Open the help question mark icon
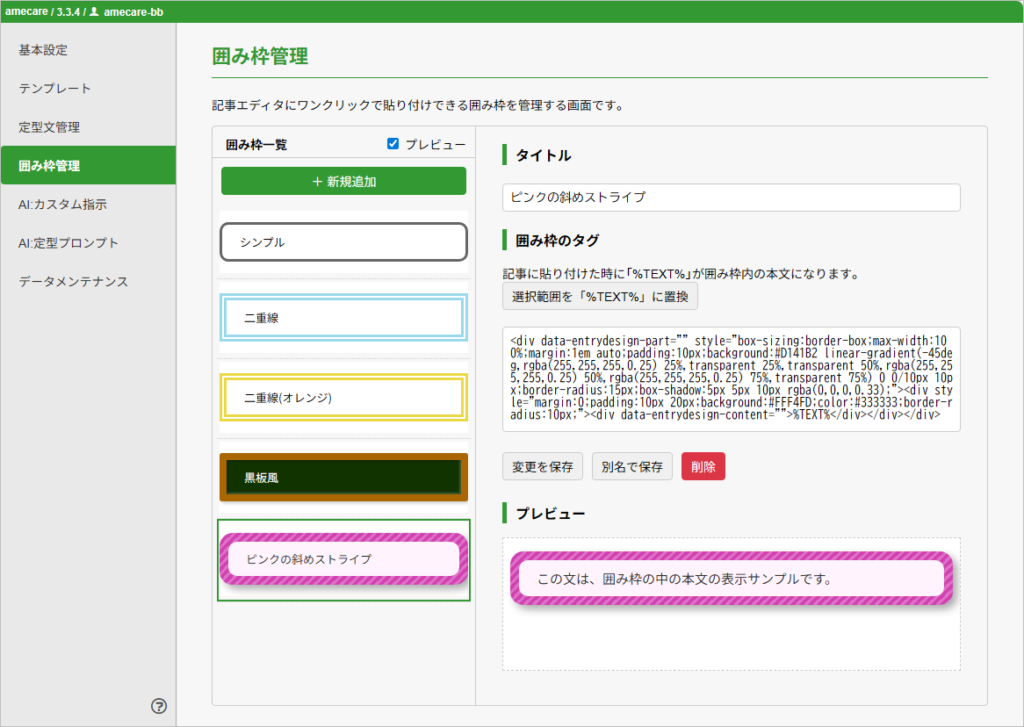This screenshot has height=727, width=1024. coord(159,705)
